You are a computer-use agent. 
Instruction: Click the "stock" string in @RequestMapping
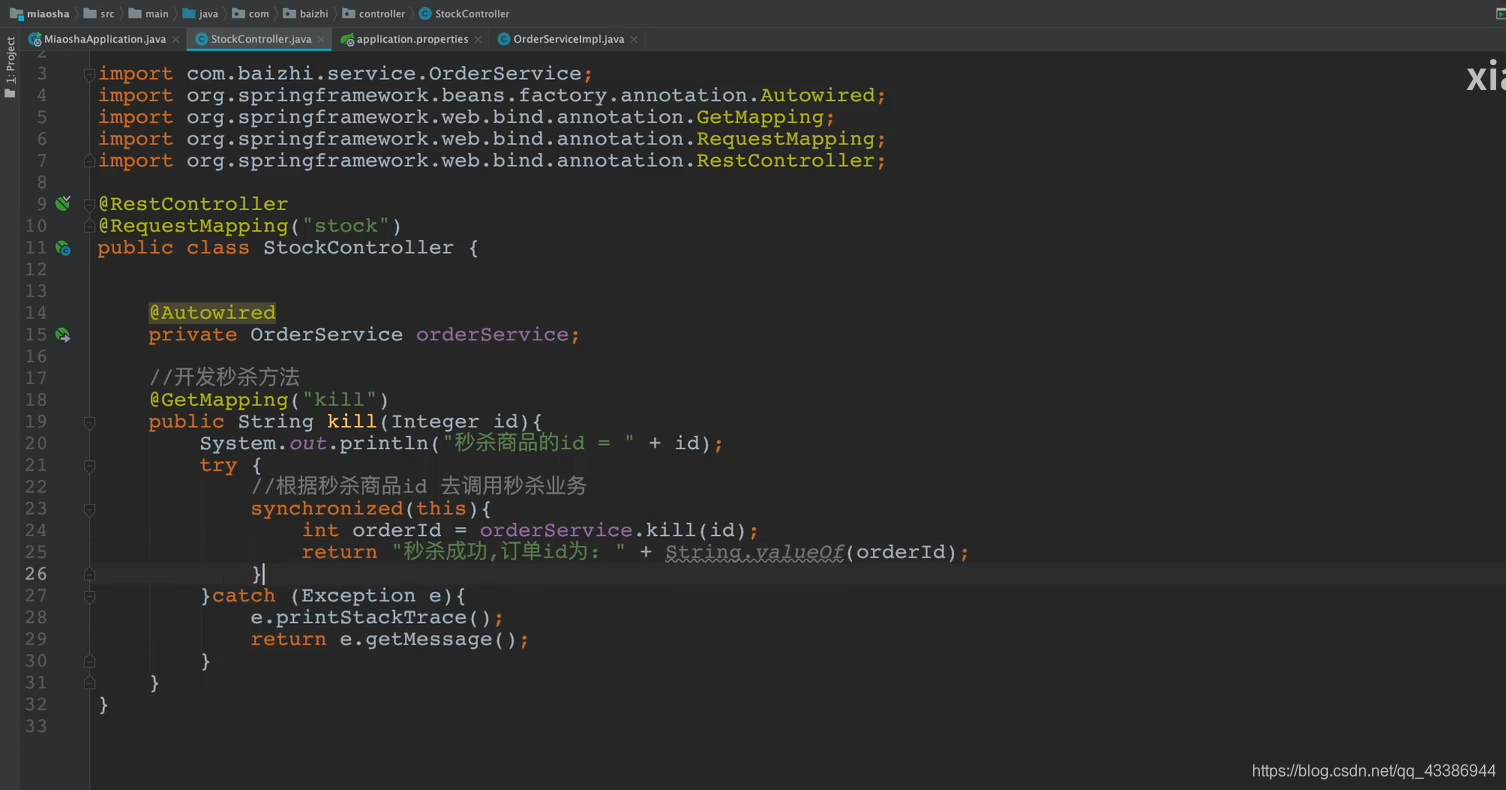(x=346, y=226)
